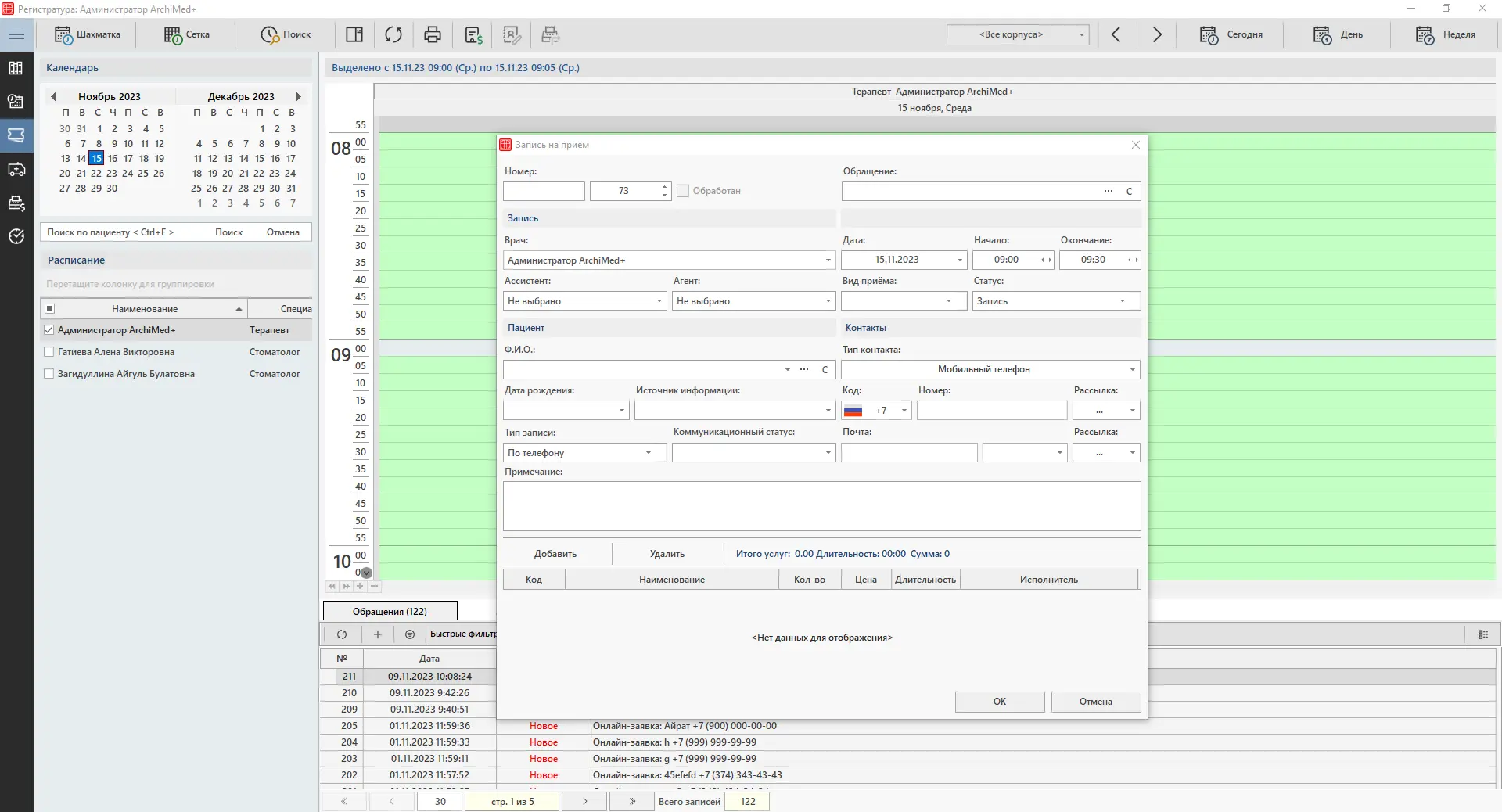Click the Наименование column header in schedule
This screenshot has width=1502, height=812.
pyautogui.click(x=145, y=309)
